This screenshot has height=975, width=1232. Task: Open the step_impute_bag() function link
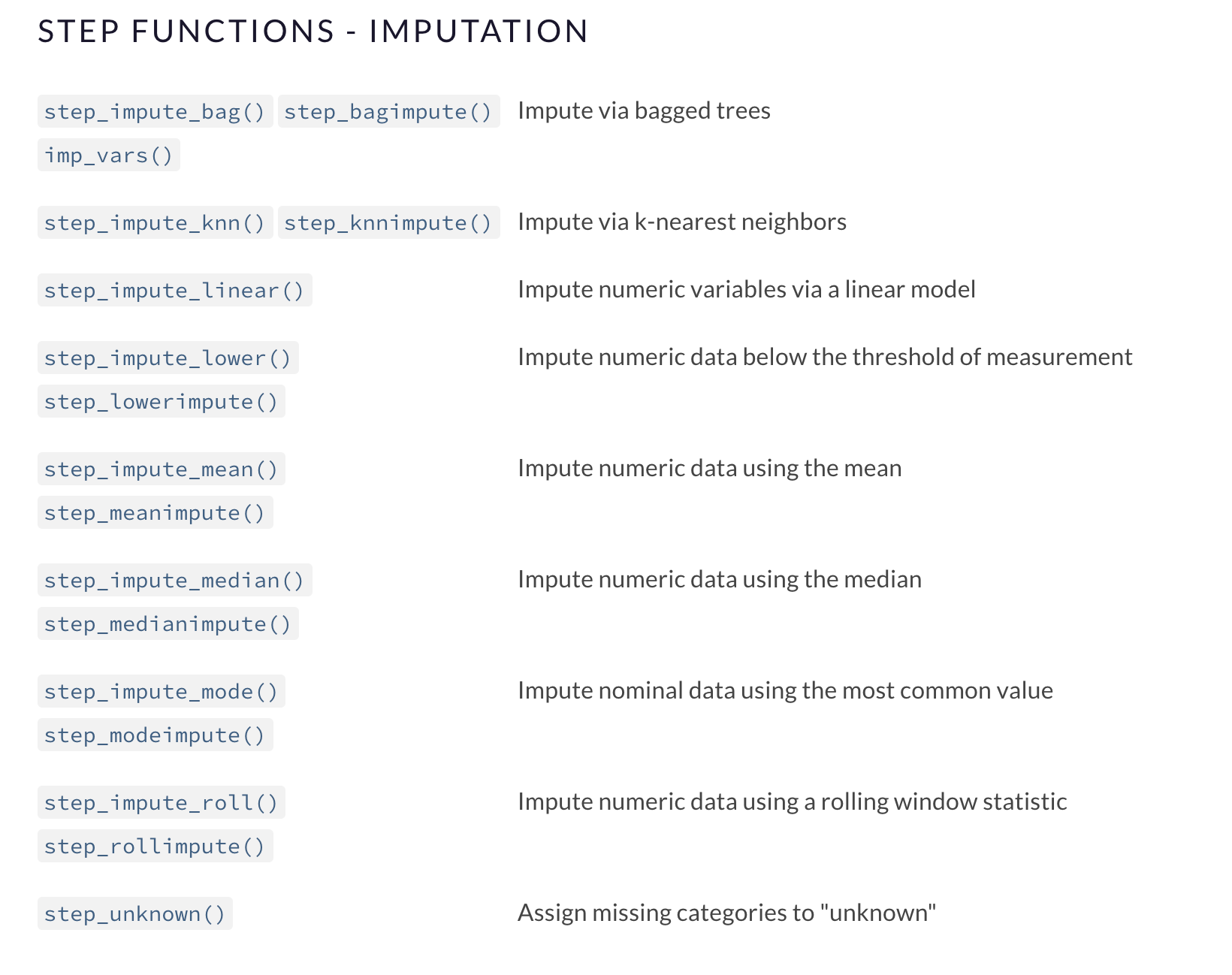point(155,112)
